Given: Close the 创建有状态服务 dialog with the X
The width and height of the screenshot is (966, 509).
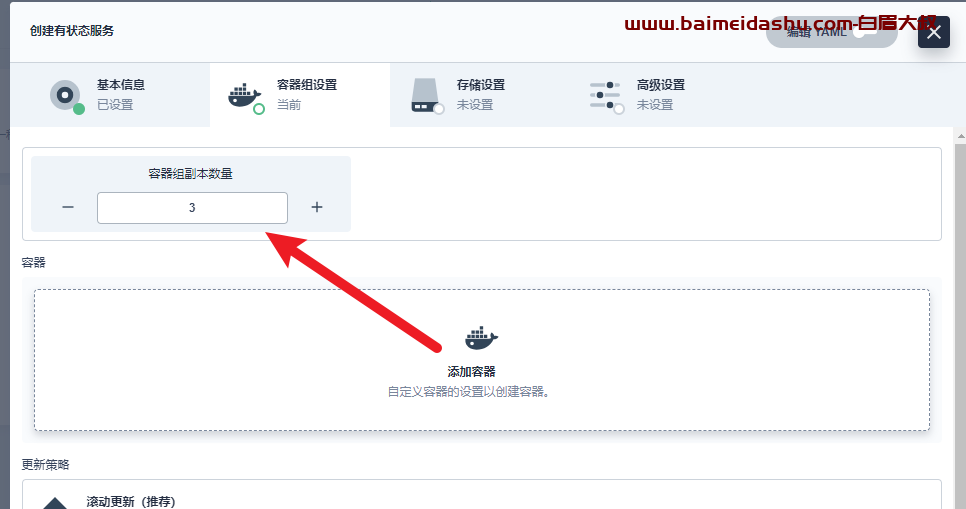Looking at the screenshot, I should 934,32.
